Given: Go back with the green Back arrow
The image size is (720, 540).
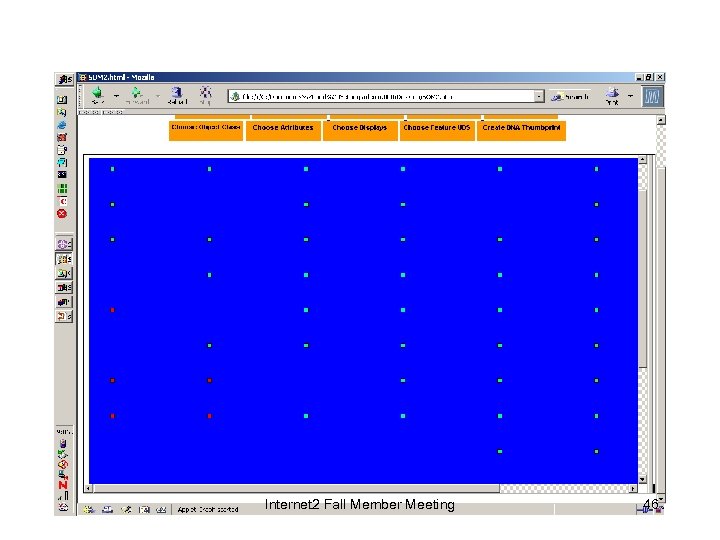Looking at the screenshot, I should tap(98, 96).
